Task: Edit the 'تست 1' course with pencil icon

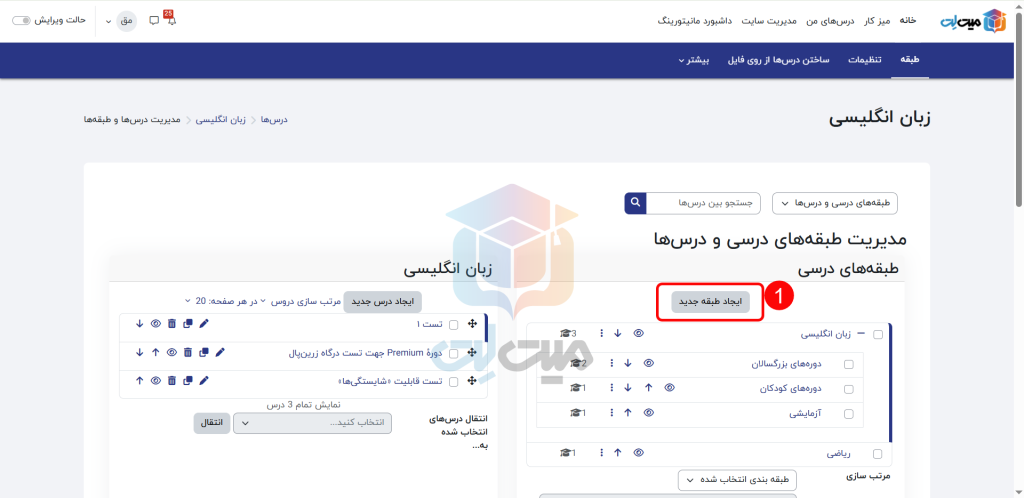Action: [204, 324]
